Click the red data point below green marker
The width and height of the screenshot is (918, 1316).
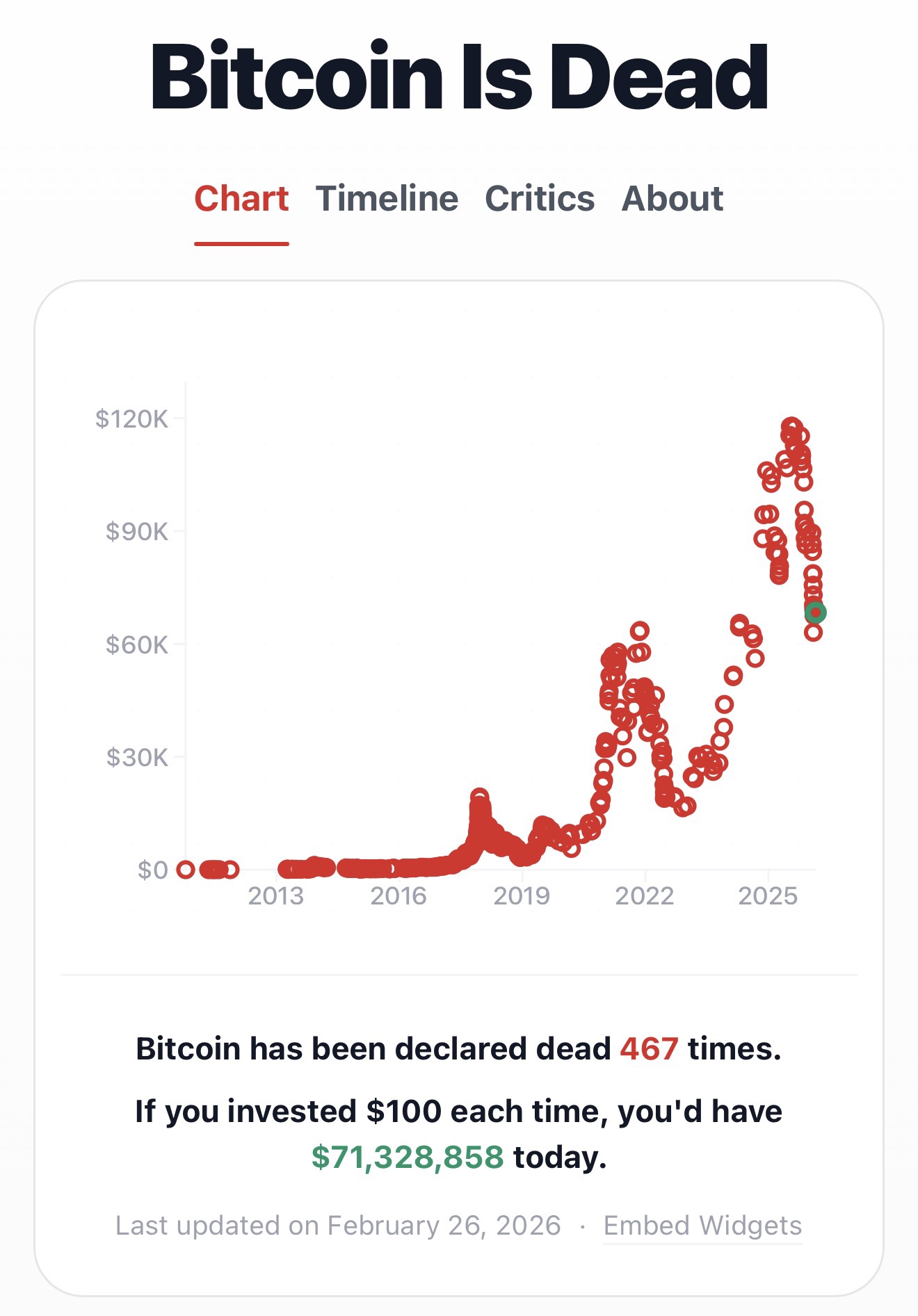(x=813, y=633)
